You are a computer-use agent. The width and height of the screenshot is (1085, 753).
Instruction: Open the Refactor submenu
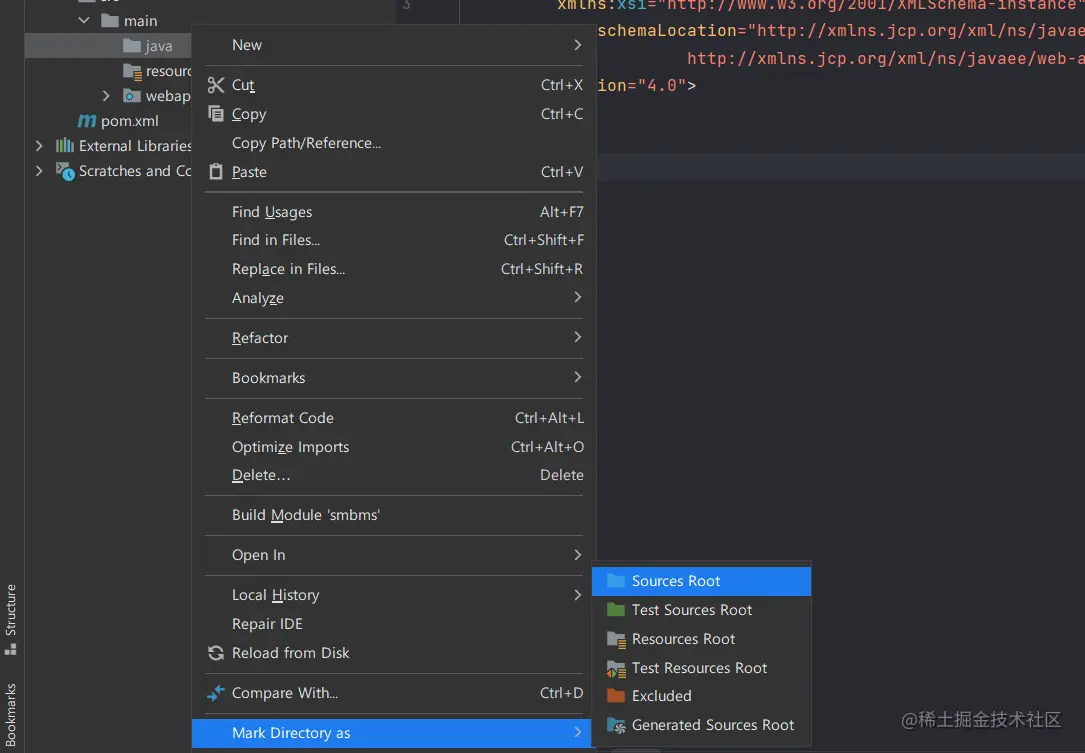pos(394,338)
